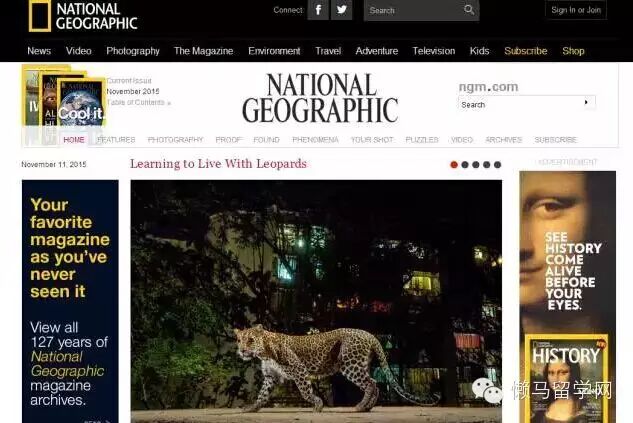The height and width of the screenshot is (423, 633).
Task: Select the PHENOMENA tab
Action: [x=315, y=140]
